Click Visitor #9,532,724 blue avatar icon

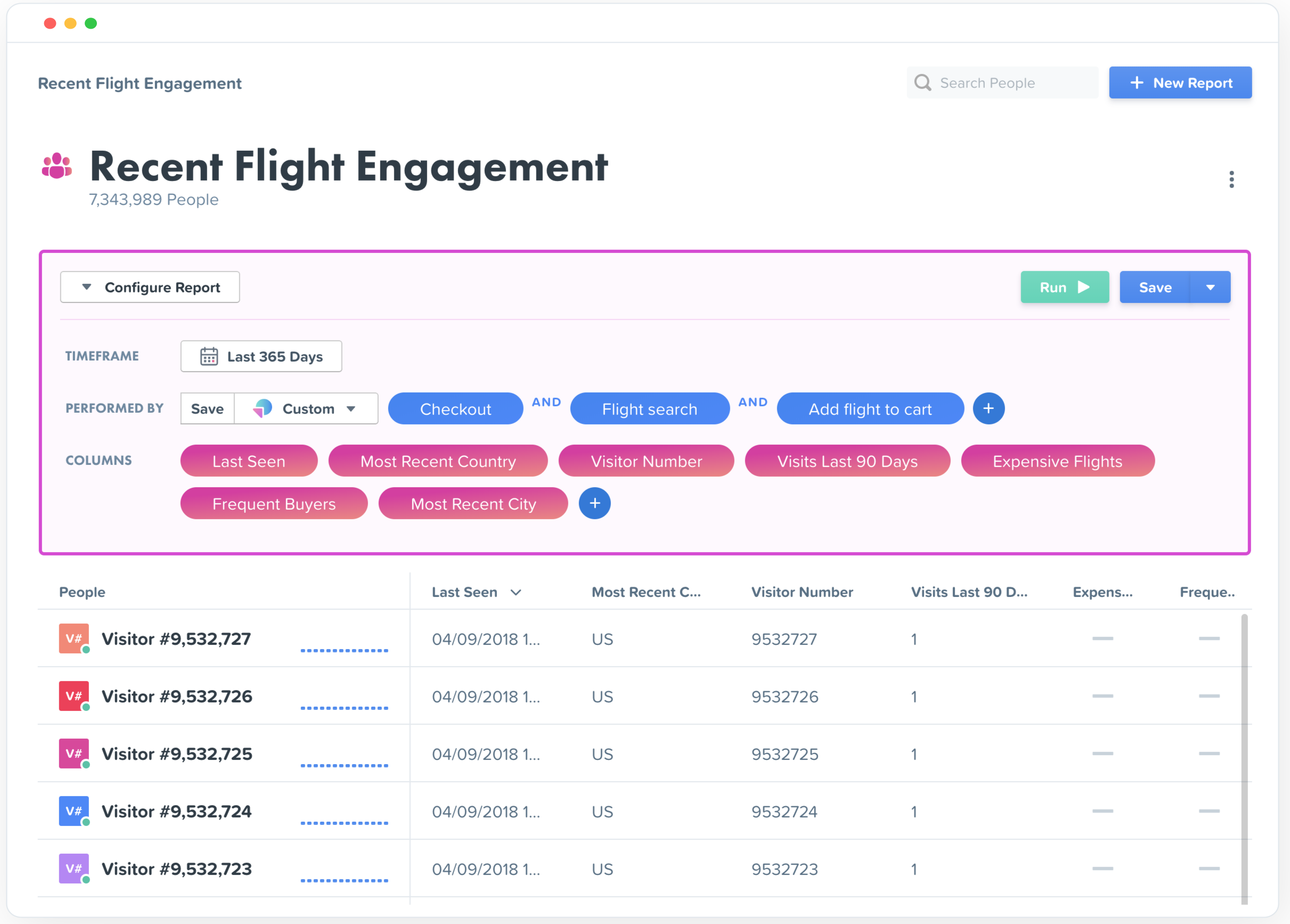point(74,811)
